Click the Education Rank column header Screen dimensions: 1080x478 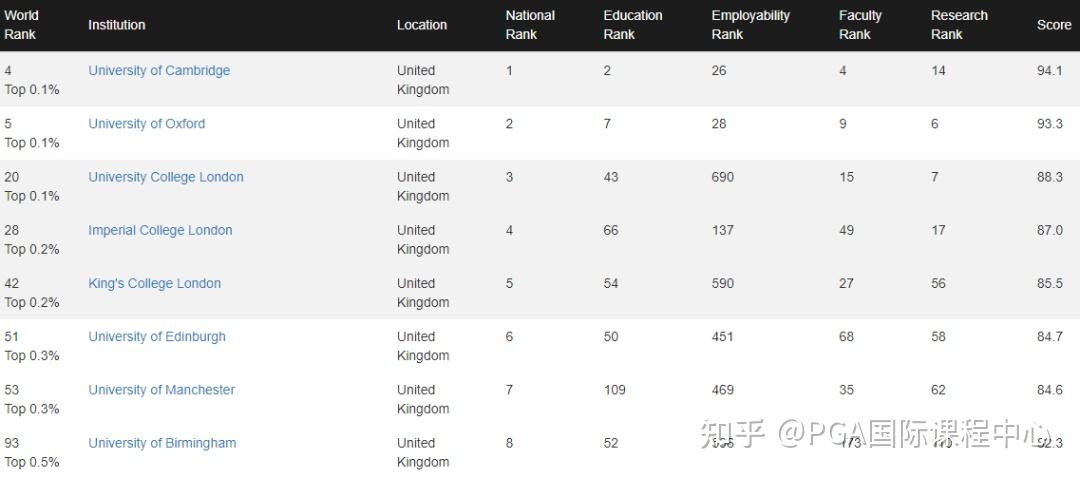[x=633, y=25]
